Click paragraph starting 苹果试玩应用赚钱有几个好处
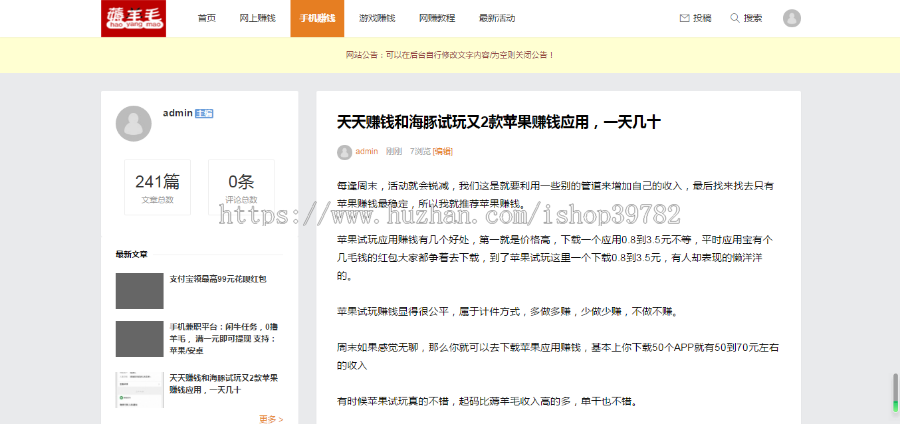The width and height of the screenshot is (900, 424). point(556,258)
